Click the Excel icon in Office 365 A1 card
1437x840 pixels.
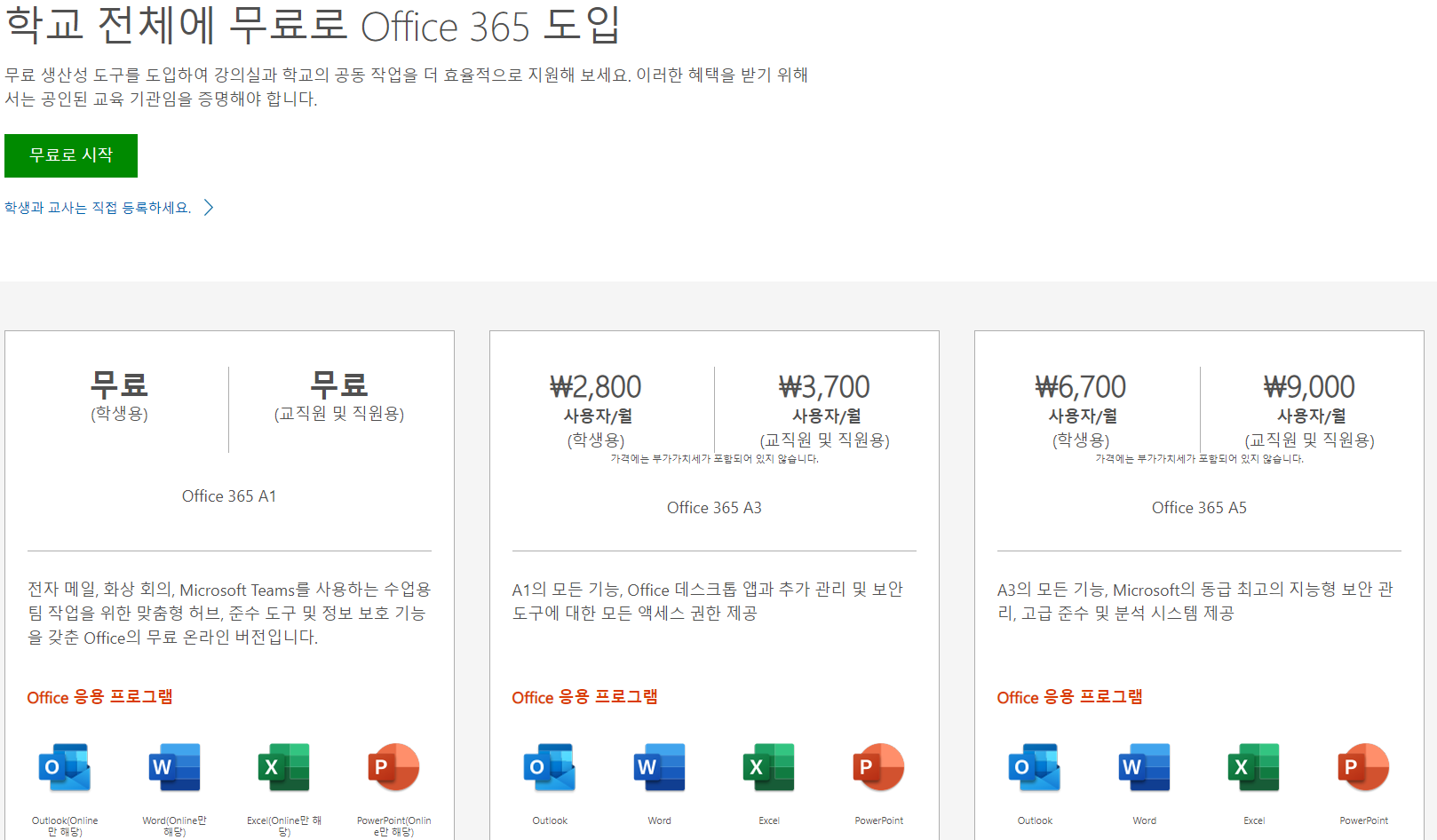click(x=284, y=767)
